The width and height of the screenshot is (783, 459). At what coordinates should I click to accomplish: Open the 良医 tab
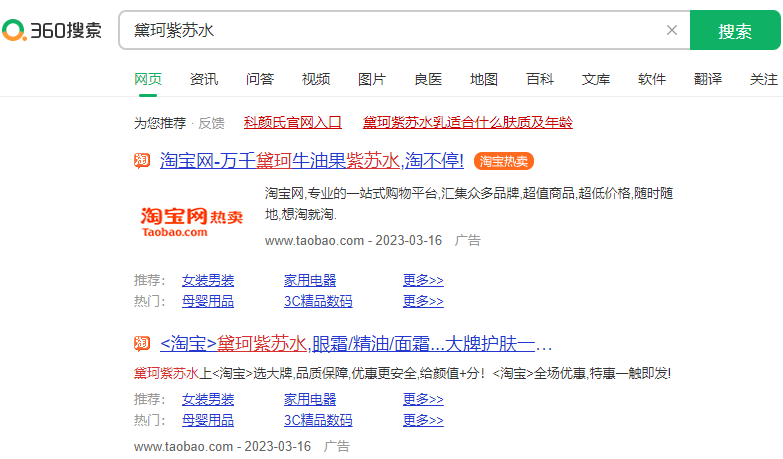pos(428,79)
